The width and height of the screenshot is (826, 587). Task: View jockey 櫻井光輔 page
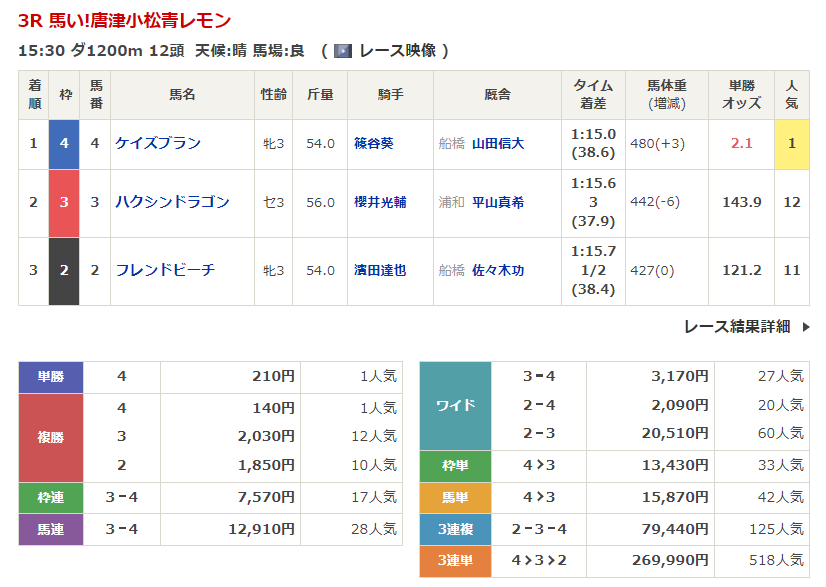[380, 202]
